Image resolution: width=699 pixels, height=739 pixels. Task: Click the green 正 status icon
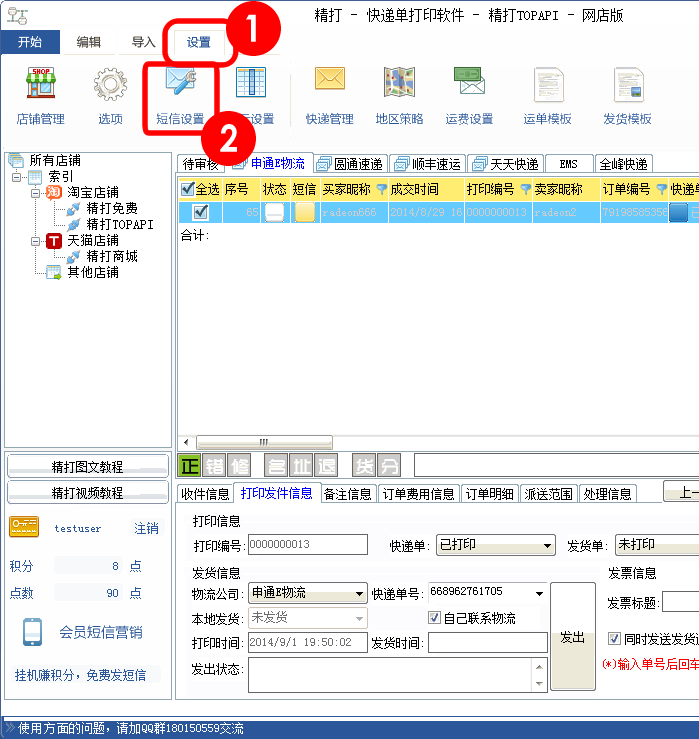189,466
